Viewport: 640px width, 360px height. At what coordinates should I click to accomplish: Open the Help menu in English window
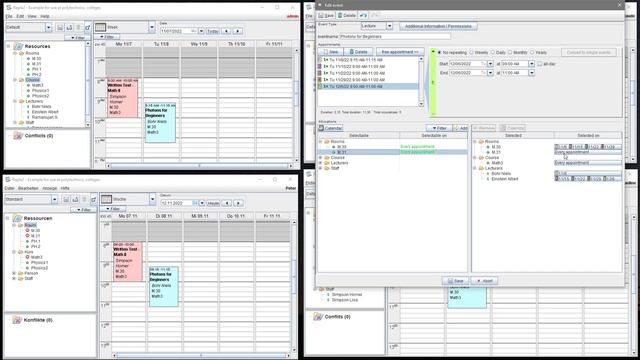click(45, 16)
